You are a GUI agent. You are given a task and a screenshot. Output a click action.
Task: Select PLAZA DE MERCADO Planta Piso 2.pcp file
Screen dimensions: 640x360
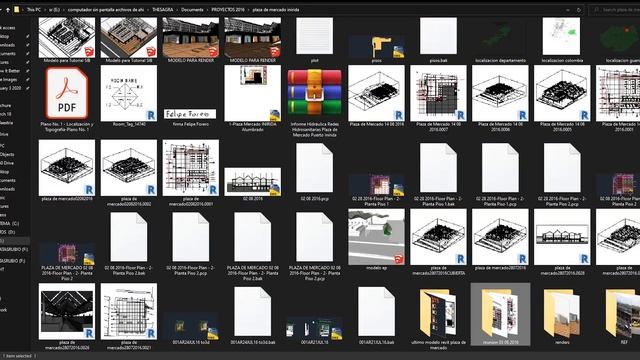pos(314,237)
